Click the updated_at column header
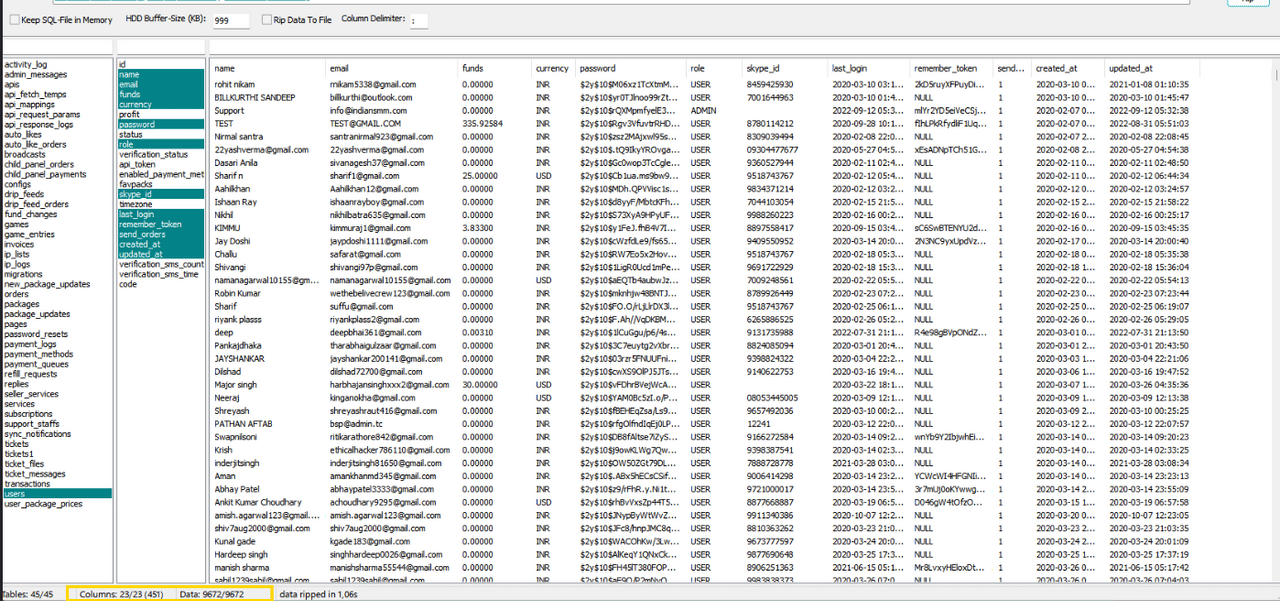1280x601 pixels. [1130, 68]
